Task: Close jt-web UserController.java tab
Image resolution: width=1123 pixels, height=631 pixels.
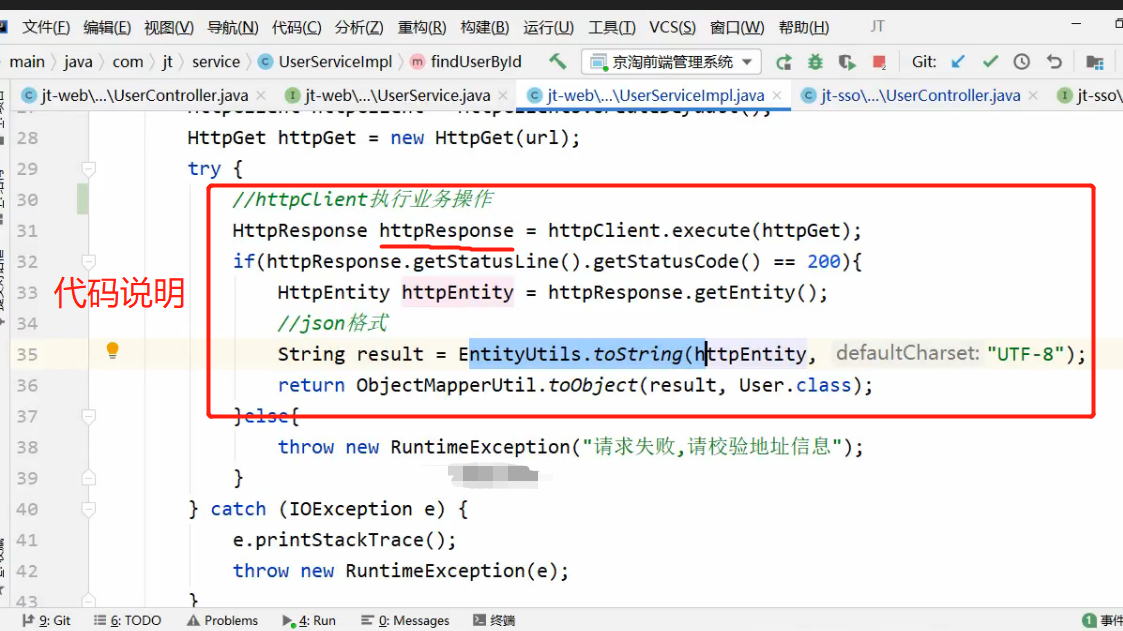Action: tap(261, 95)
